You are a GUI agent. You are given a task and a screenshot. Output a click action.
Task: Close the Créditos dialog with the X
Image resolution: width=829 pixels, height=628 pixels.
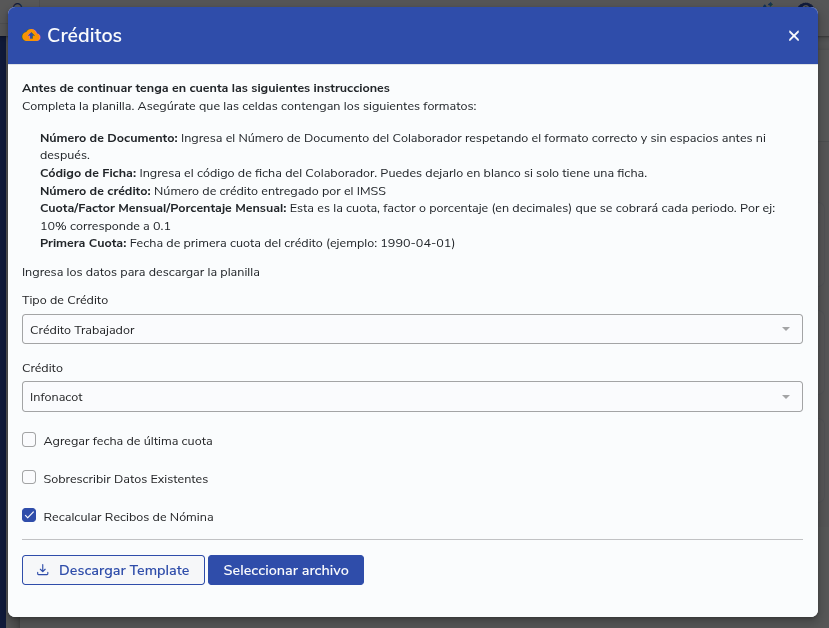[x=794, y=36]
